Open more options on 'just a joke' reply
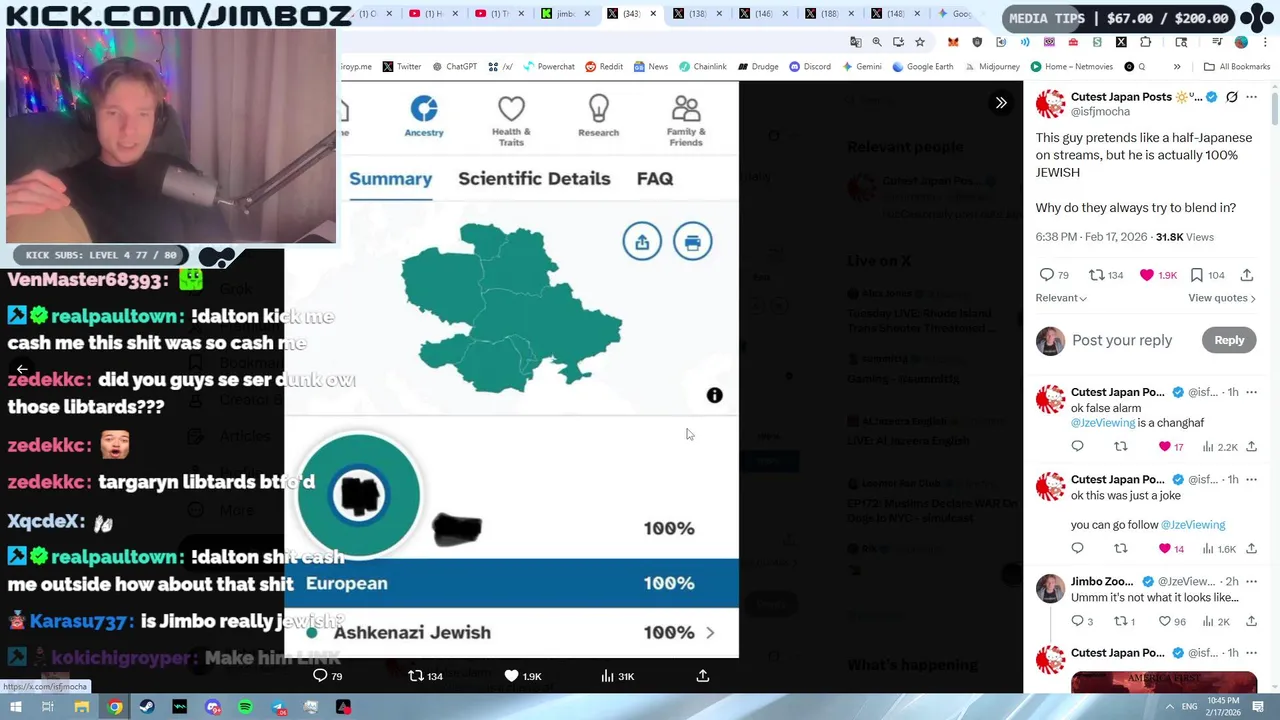The width and height of the screenshot is (1280, 720). [1251, 479]
